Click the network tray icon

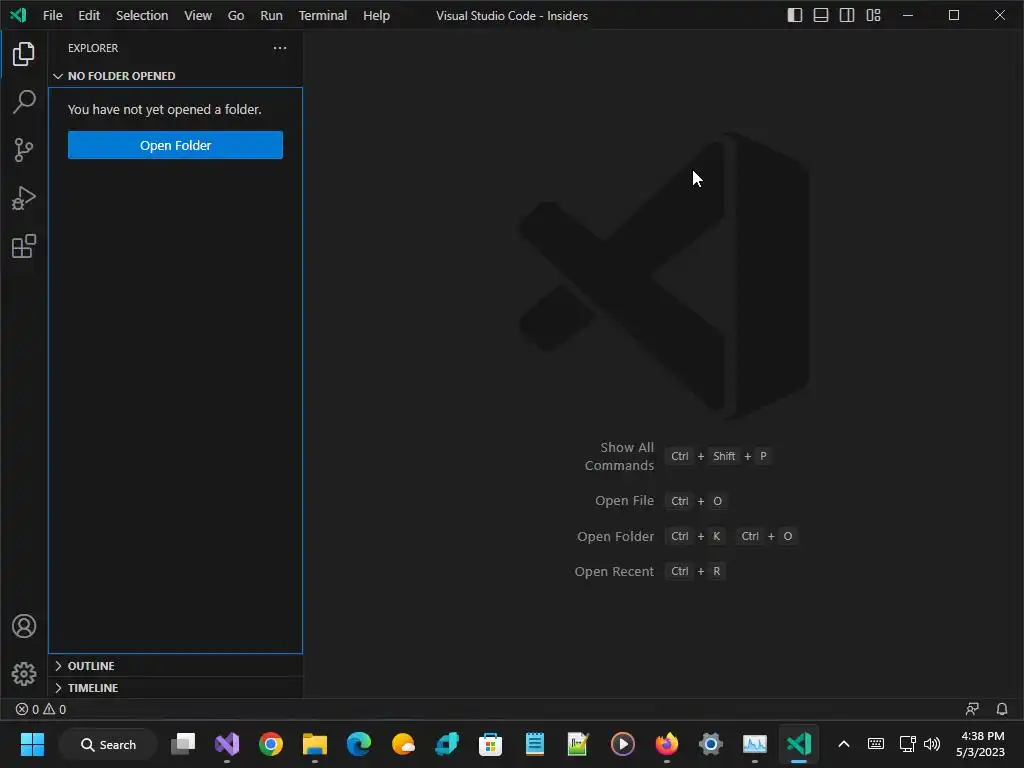pyautogui.click(x=907, y=744)
